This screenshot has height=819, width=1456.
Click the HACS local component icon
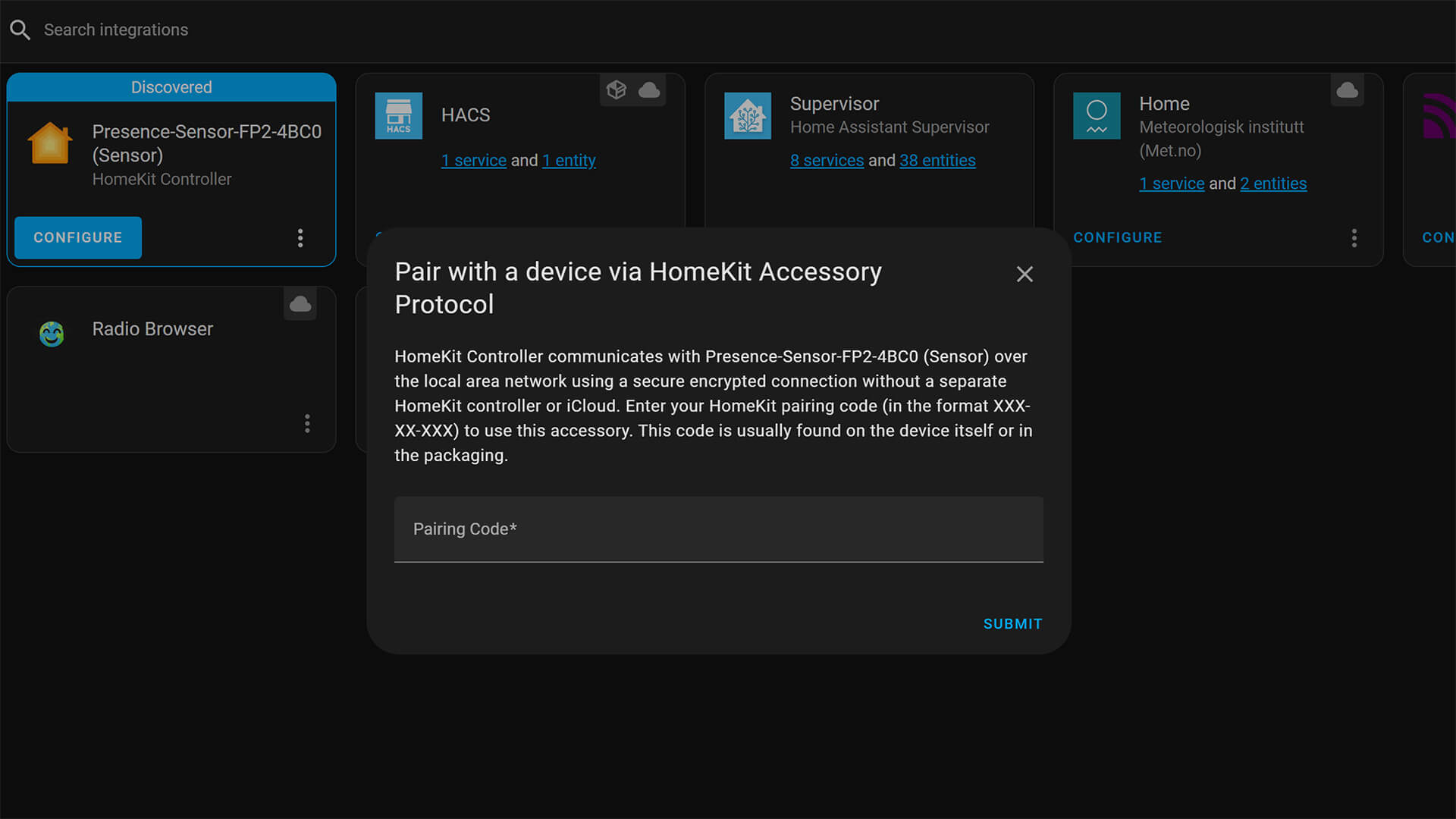point(616,90)
